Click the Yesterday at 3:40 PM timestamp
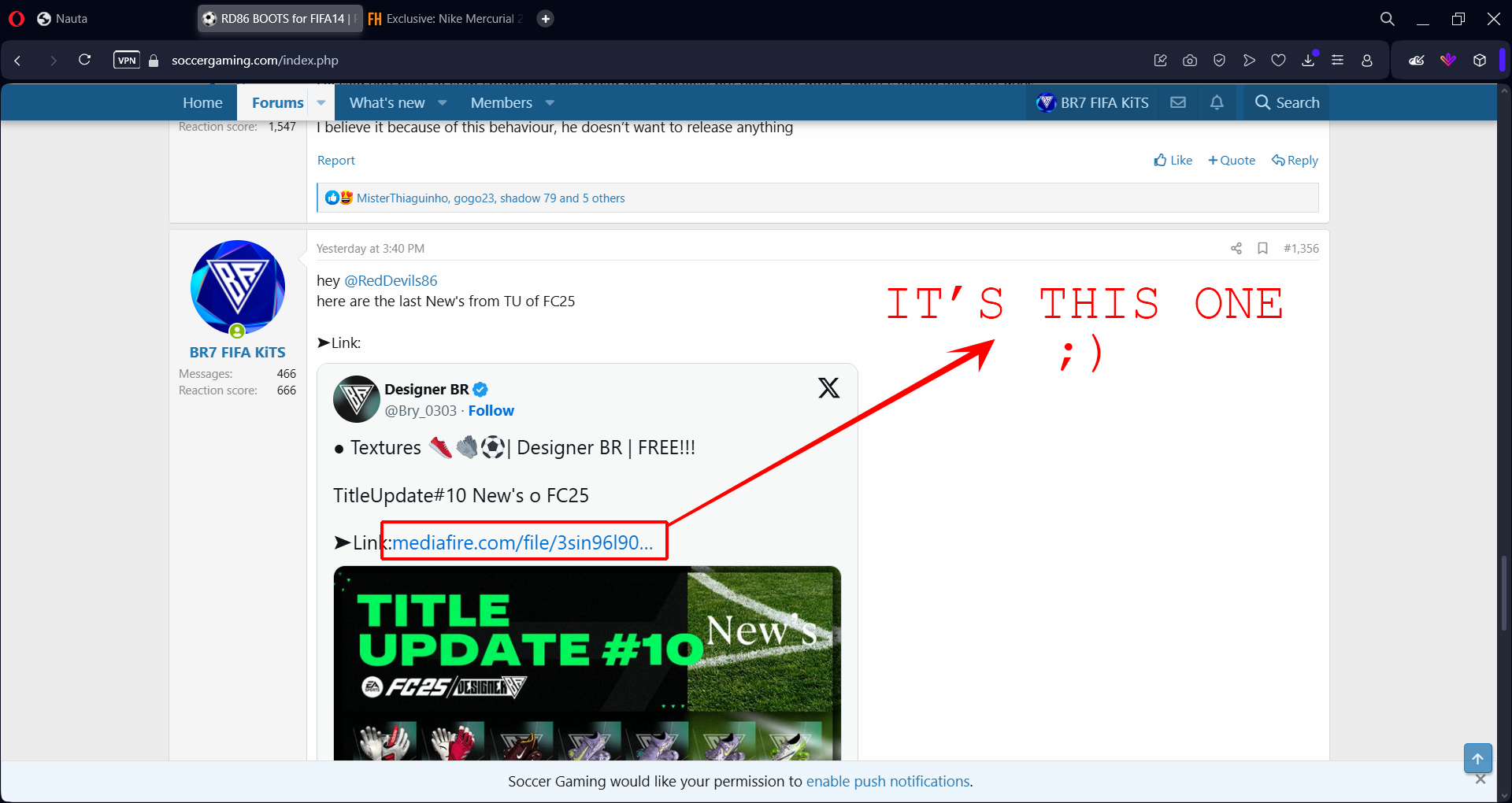 pos(370,248)
